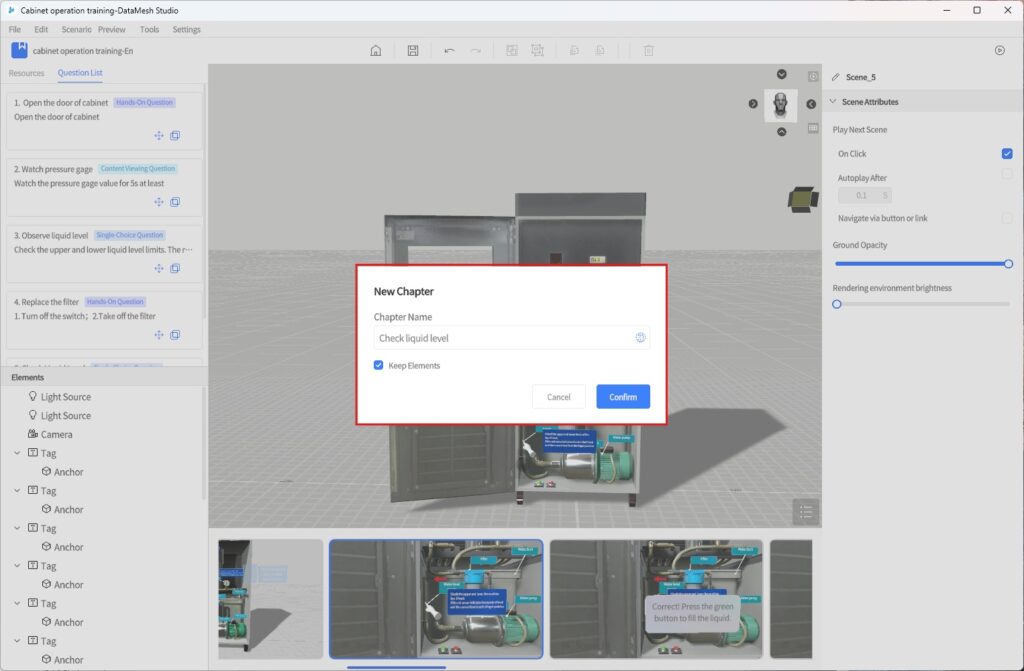Open the Scenario menu

point(76,30)
